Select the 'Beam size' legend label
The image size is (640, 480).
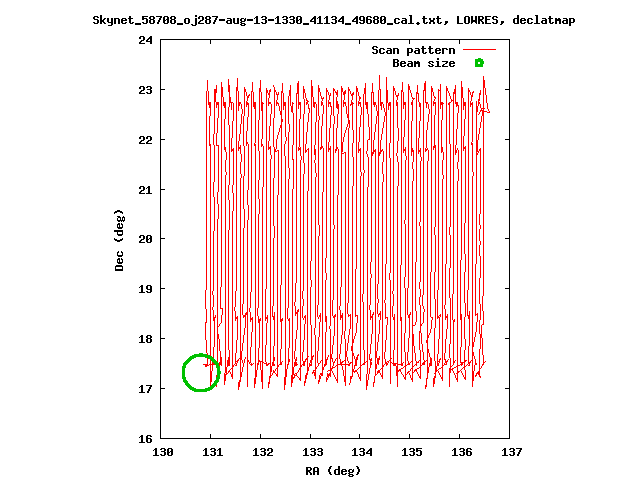tap(424, 63)
